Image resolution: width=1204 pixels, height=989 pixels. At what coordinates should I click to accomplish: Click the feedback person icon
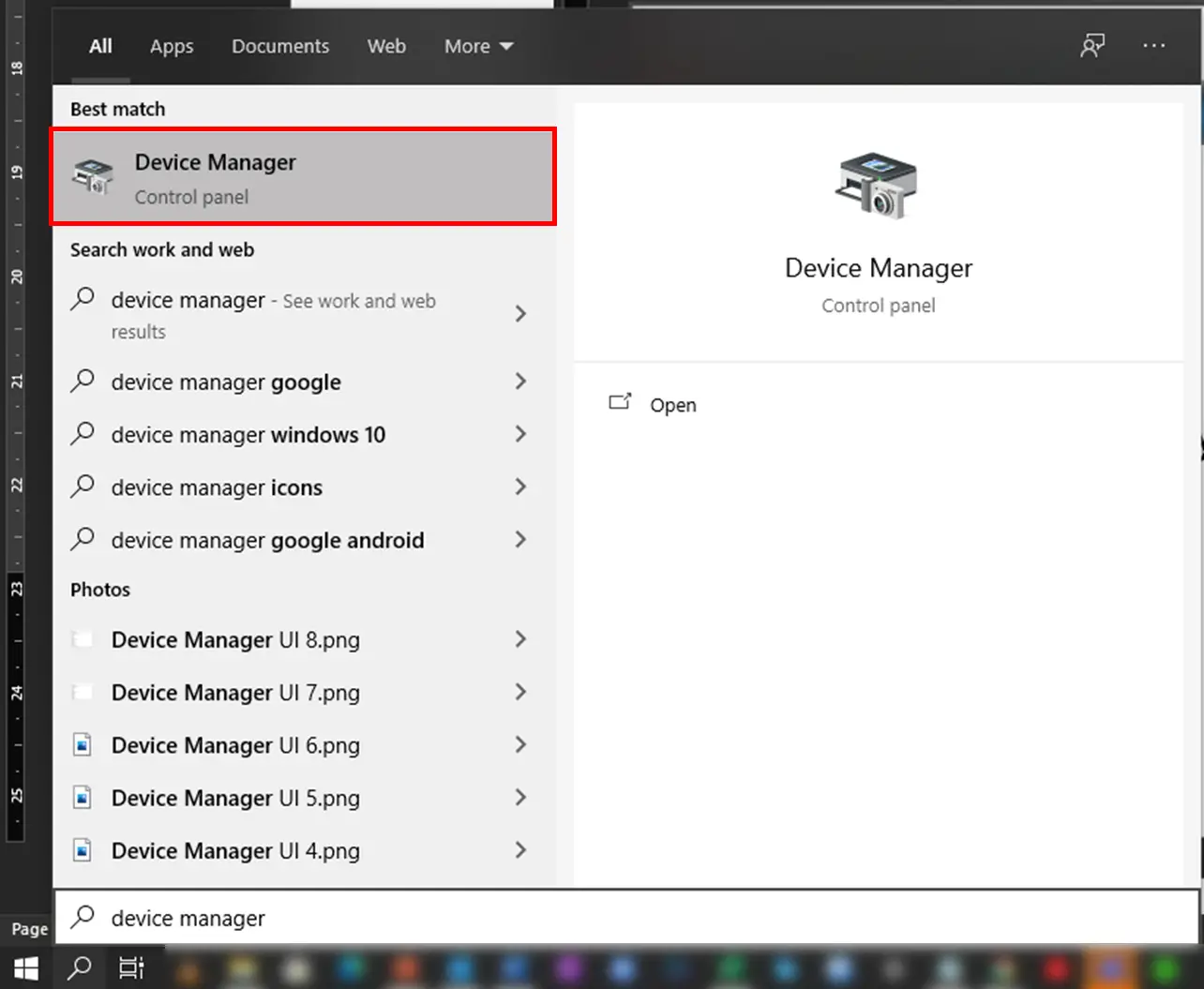coord(1092,46)
